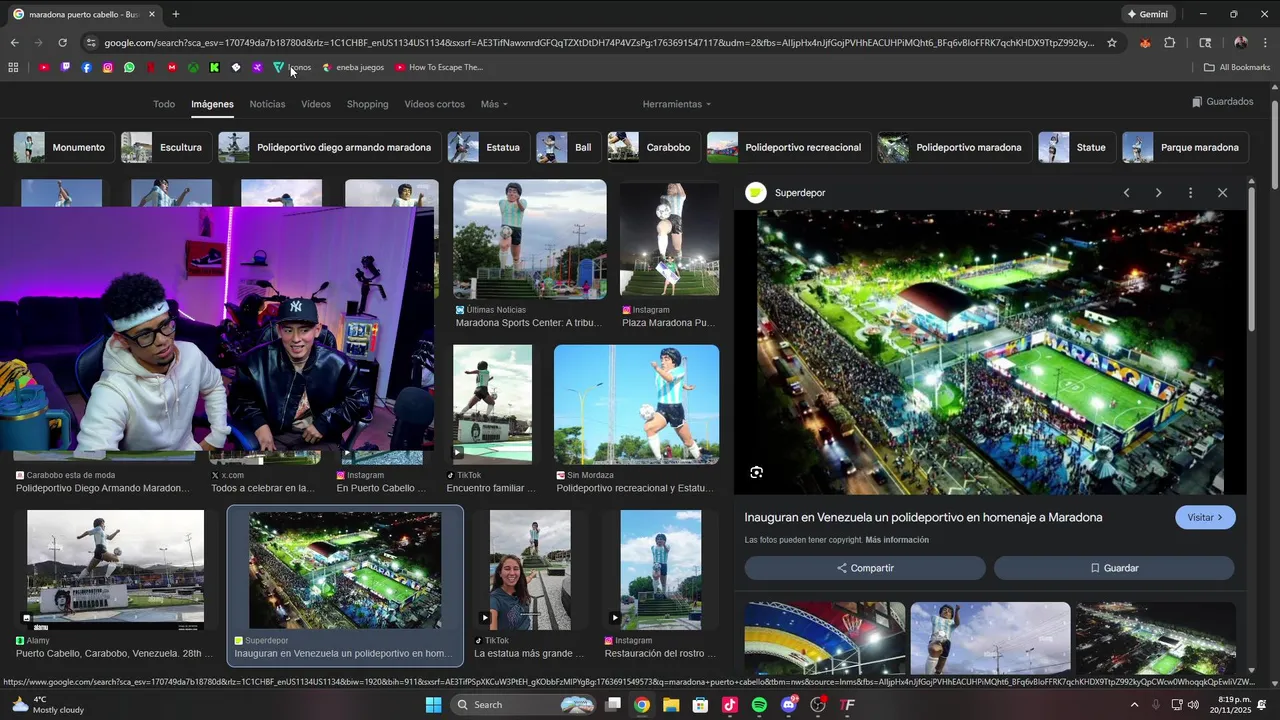Expand the Herramientas dropdown

point(677,104)
